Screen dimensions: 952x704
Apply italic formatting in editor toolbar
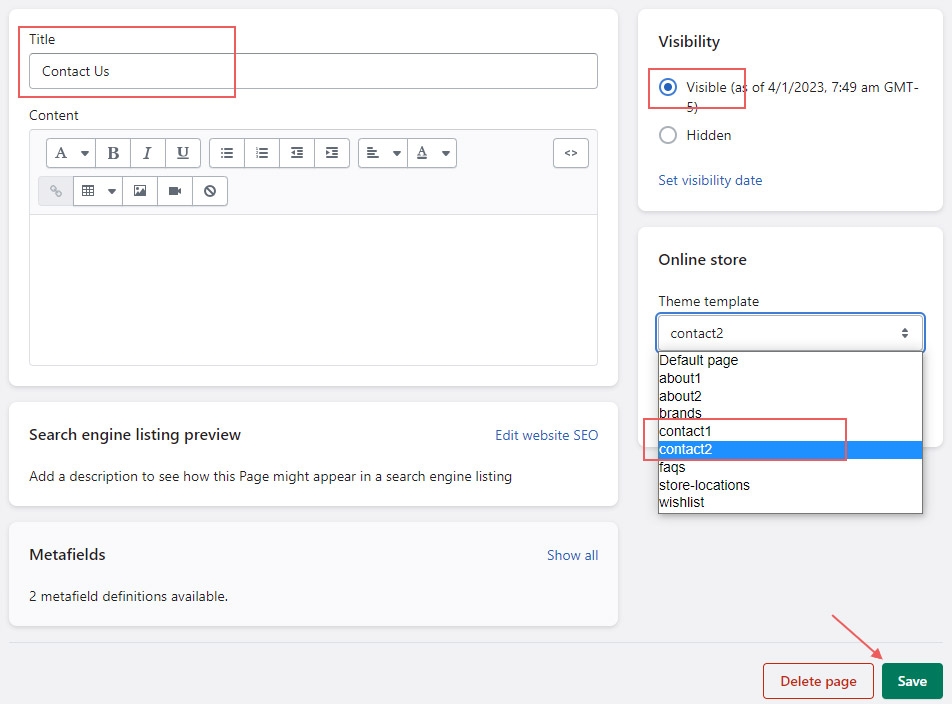[147, 153]
